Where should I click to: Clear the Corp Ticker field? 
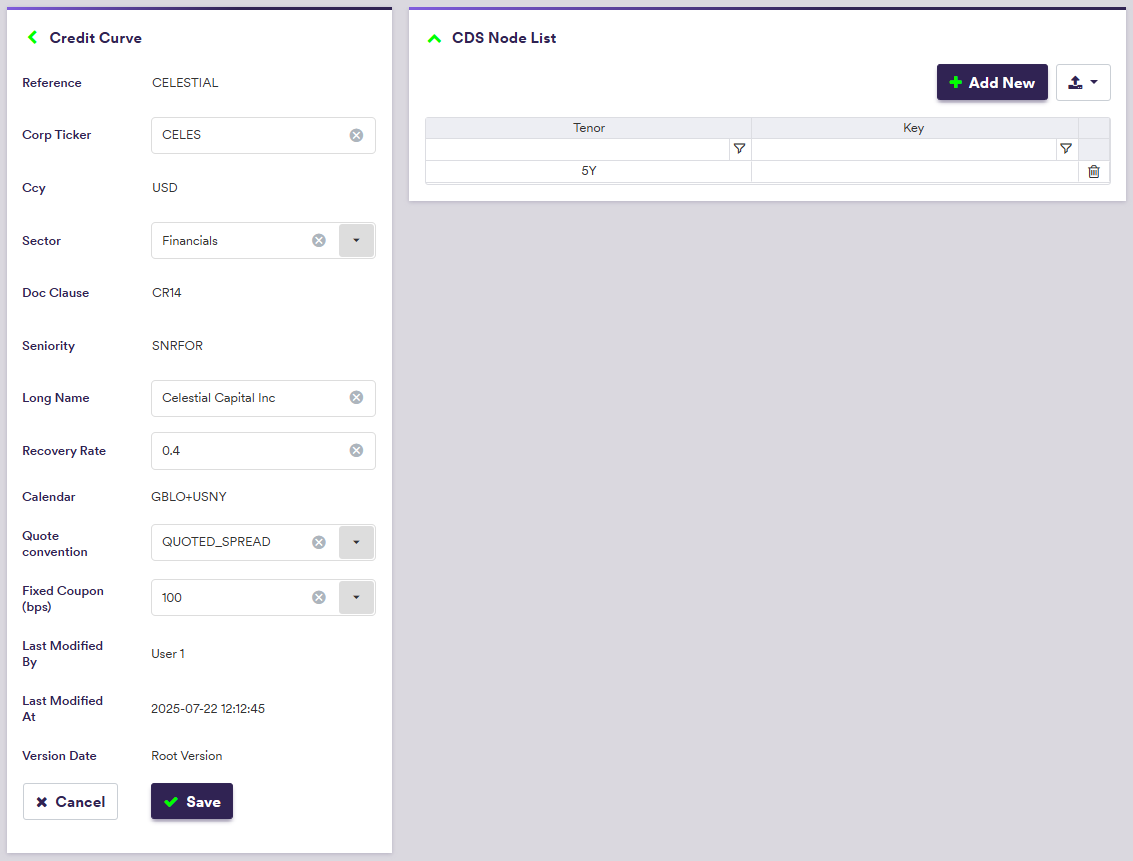pyautogui.click(x=356, y=135)
